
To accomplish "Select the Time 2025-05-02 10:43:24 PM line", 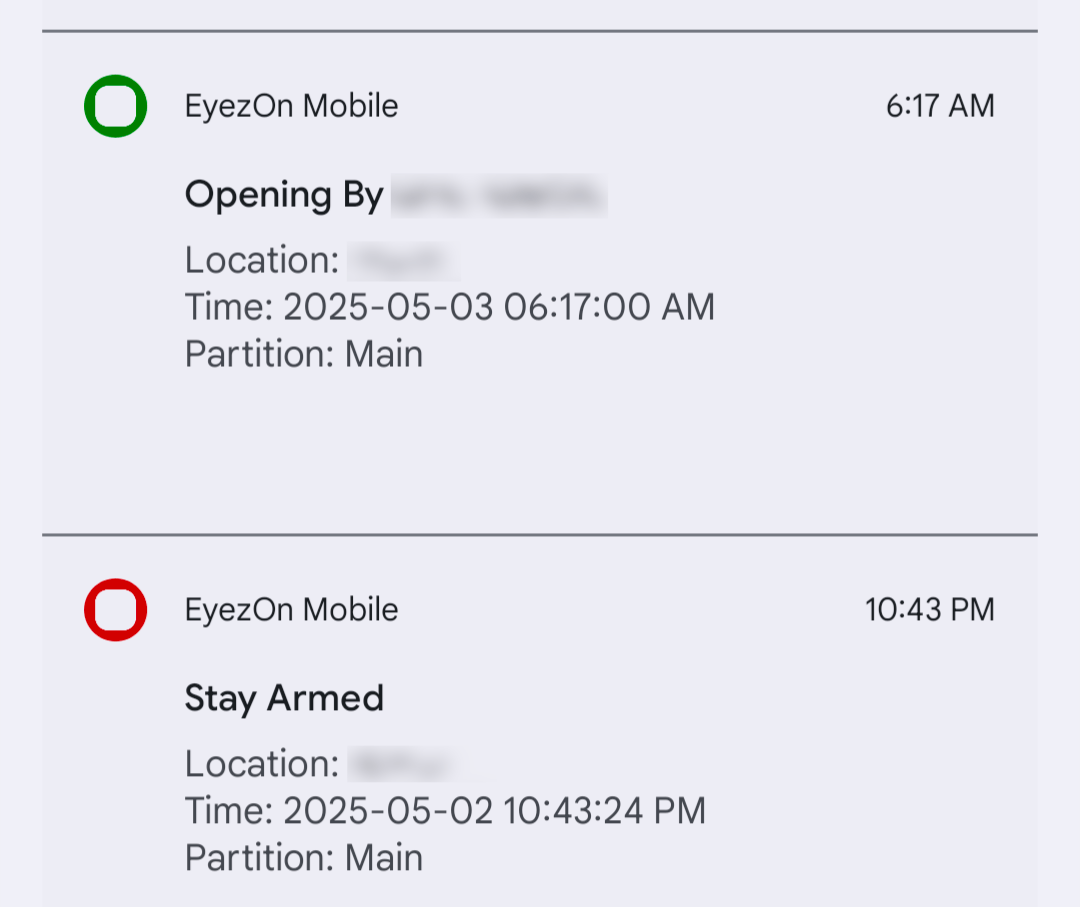I will click(445, 811).
